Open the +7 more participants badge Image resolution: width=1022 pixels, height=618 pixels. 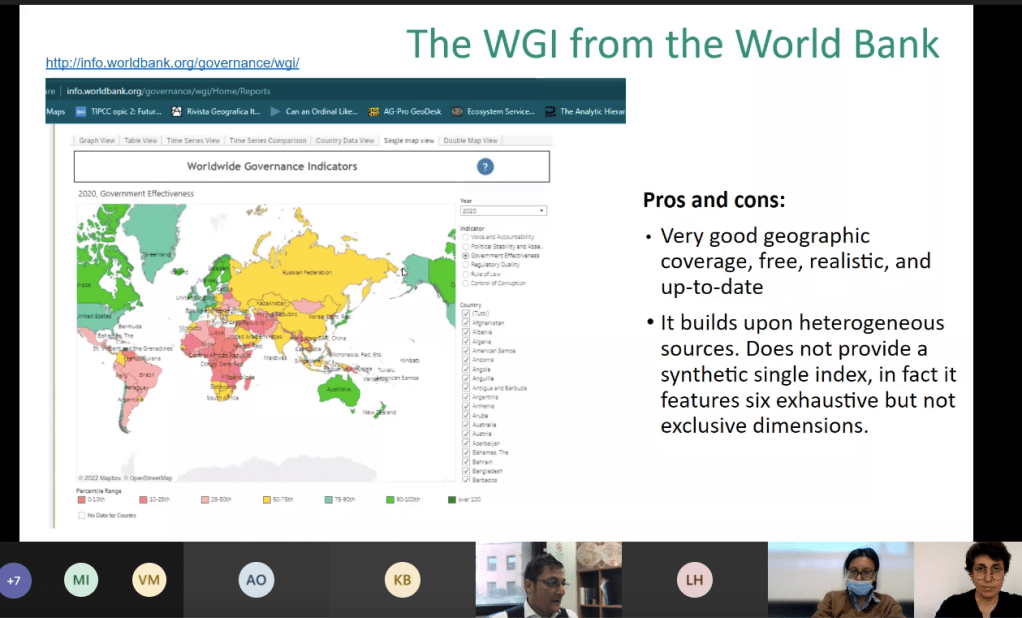click(14, 580)
